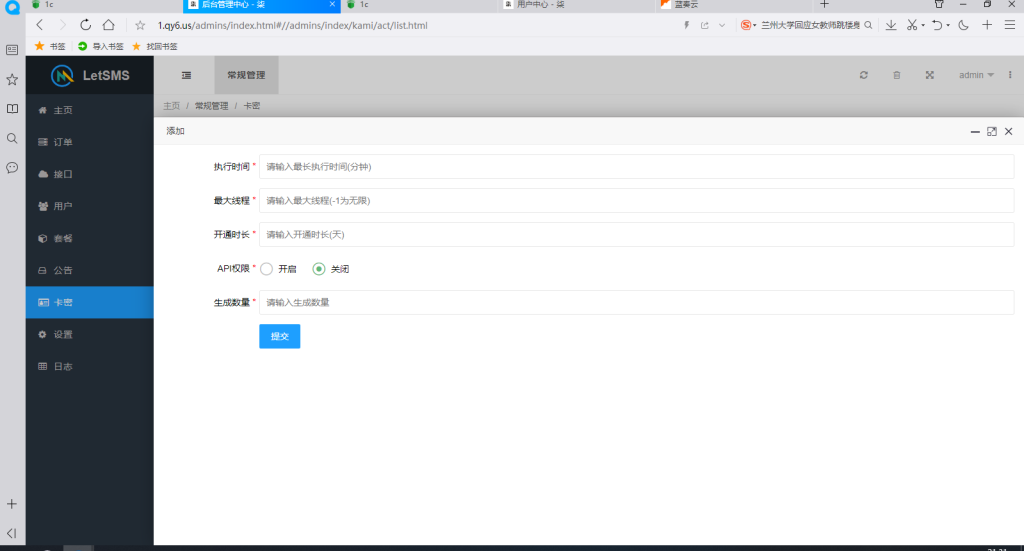Viewport: 1024px width, 551px height.
Task: Switch to the 用户中心 browser tab
Action: [x=540, y=4]
